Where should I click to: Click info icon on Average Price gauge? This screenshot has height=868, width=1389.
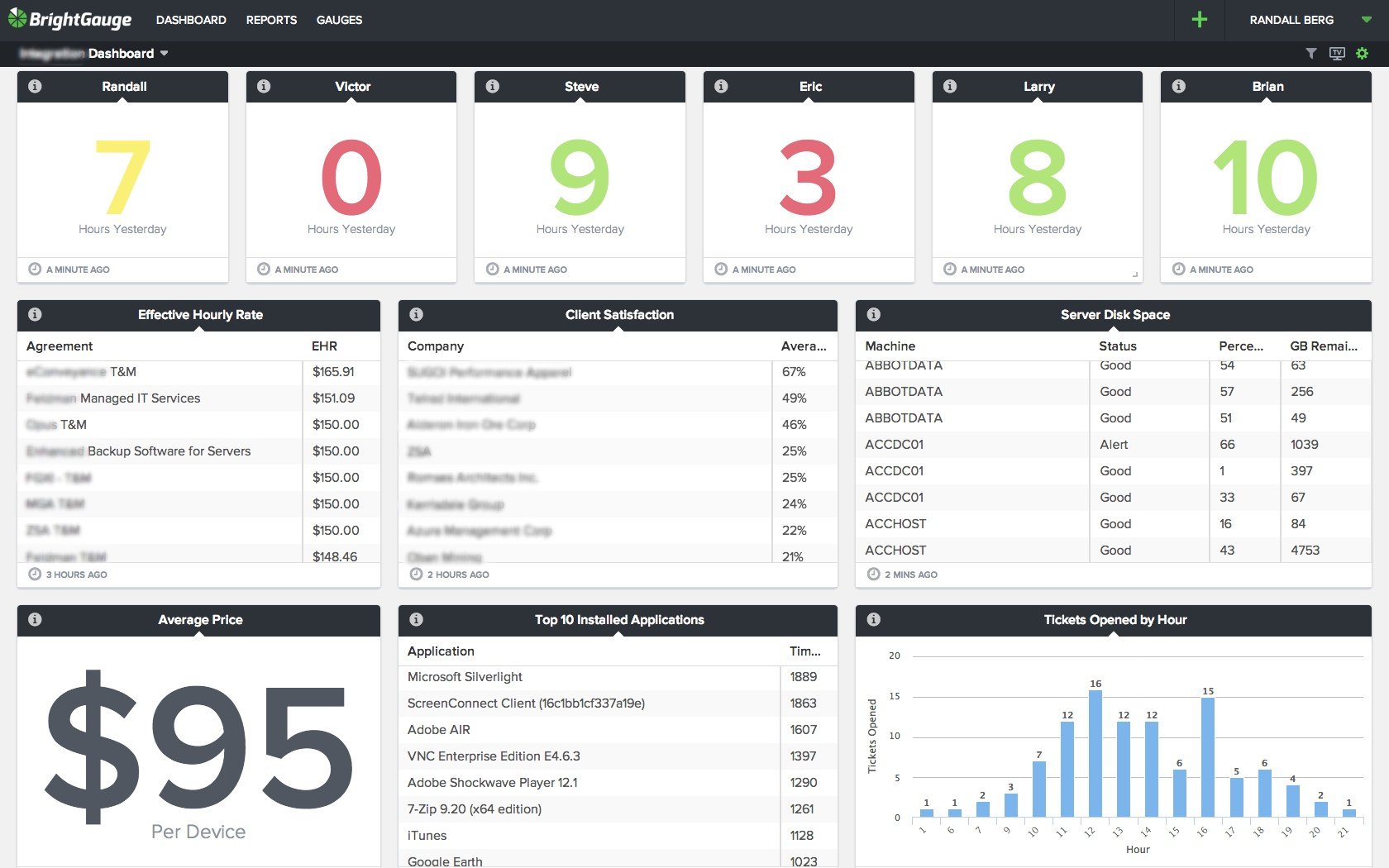point(35,619)
